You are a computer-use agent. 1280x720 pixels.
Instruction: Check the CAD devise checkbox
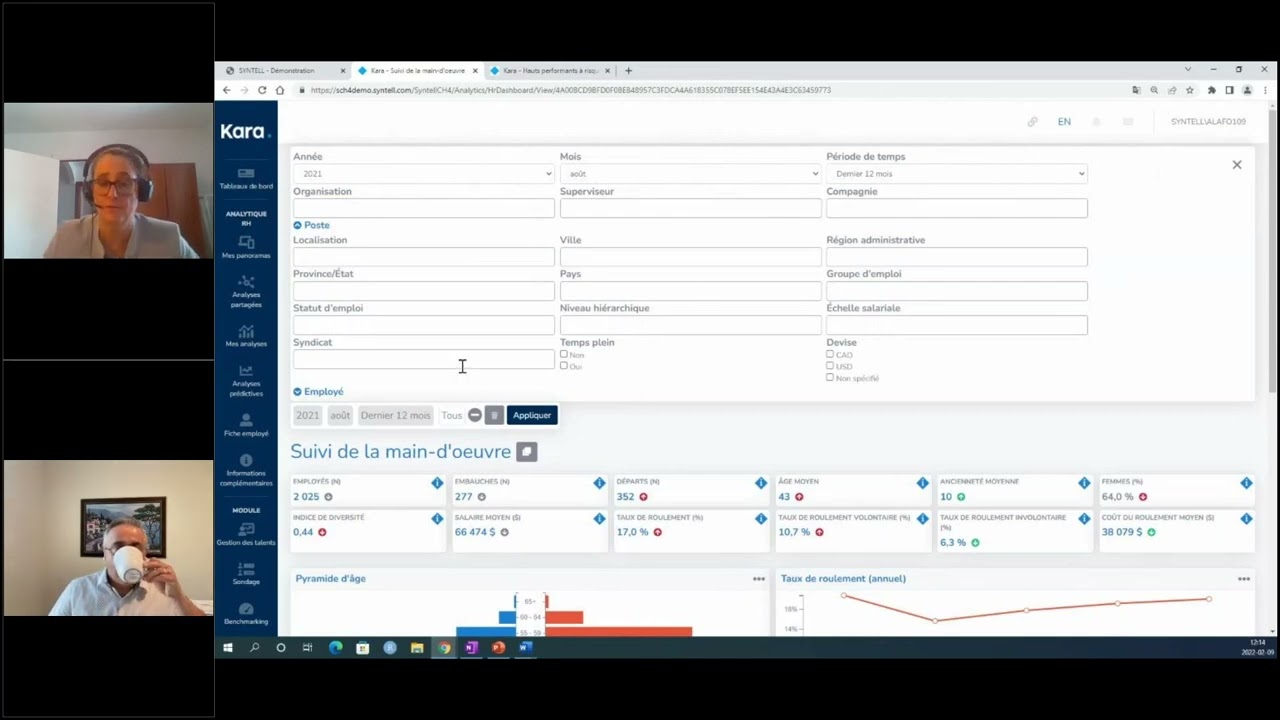pyautogui.click(x=830, y=354)
